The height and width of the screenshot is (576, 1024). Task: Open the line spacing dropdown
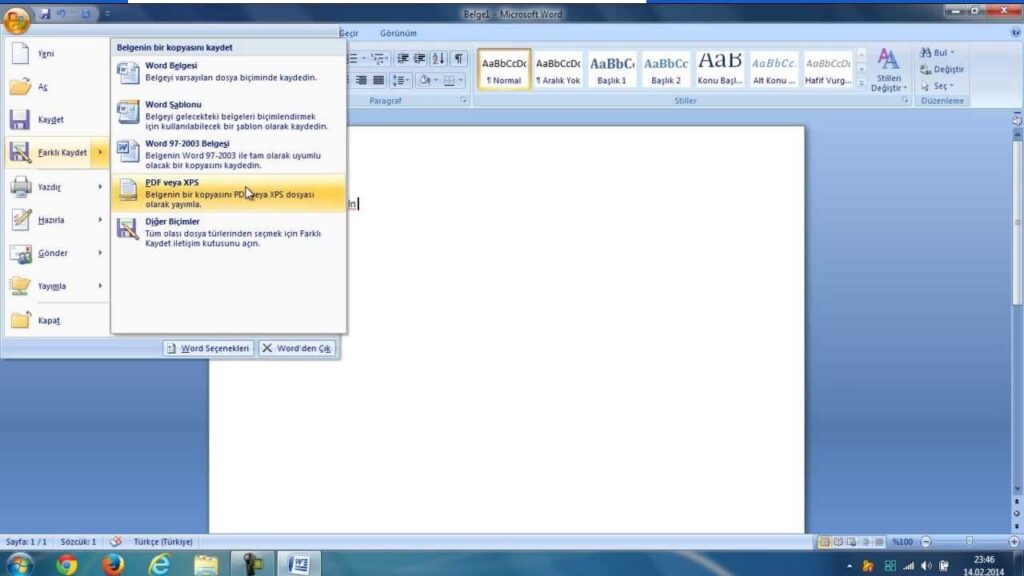pos(400,80)
